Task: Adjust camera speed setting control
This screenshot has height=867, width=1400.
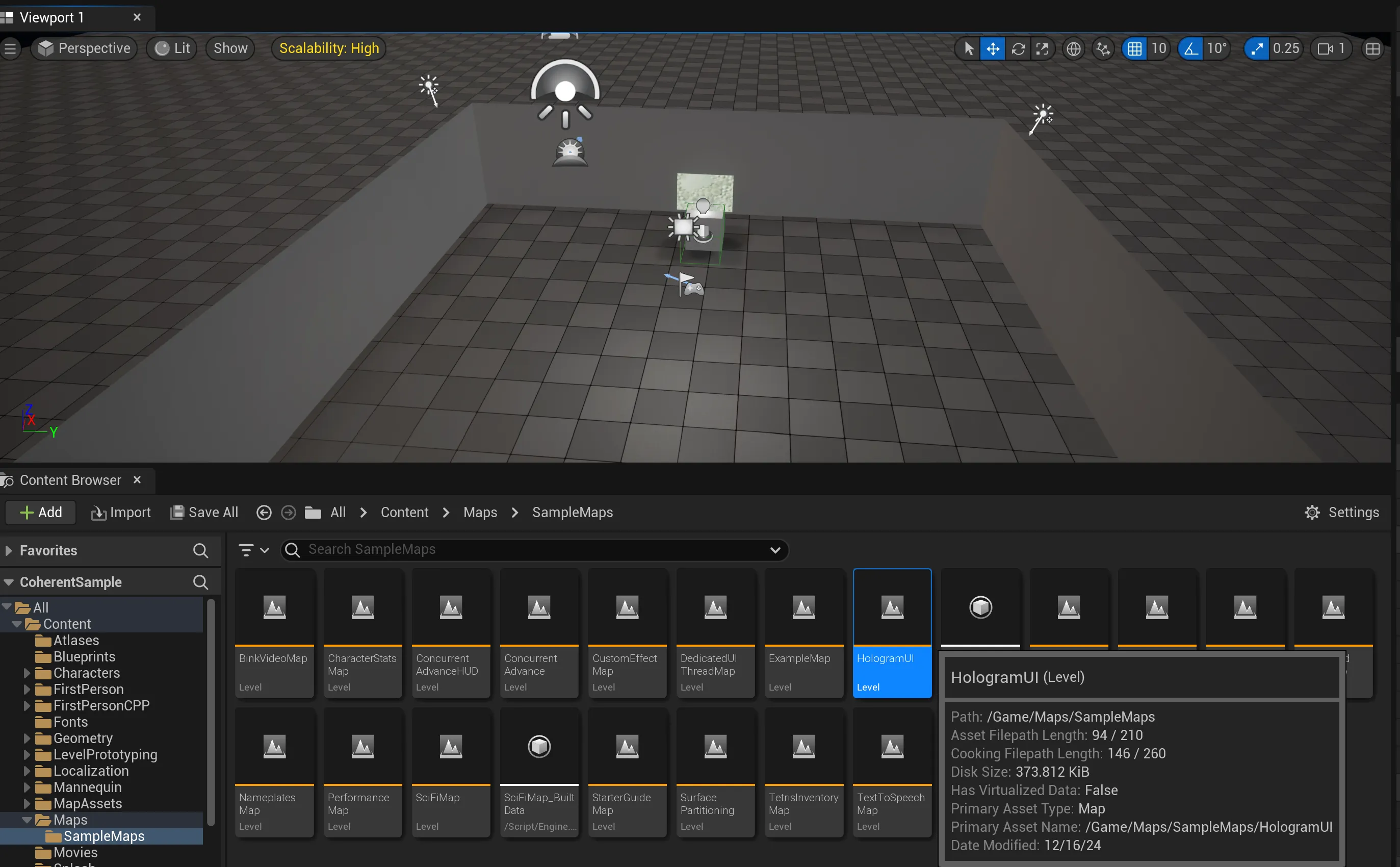Action: (x=1331, y=49)
